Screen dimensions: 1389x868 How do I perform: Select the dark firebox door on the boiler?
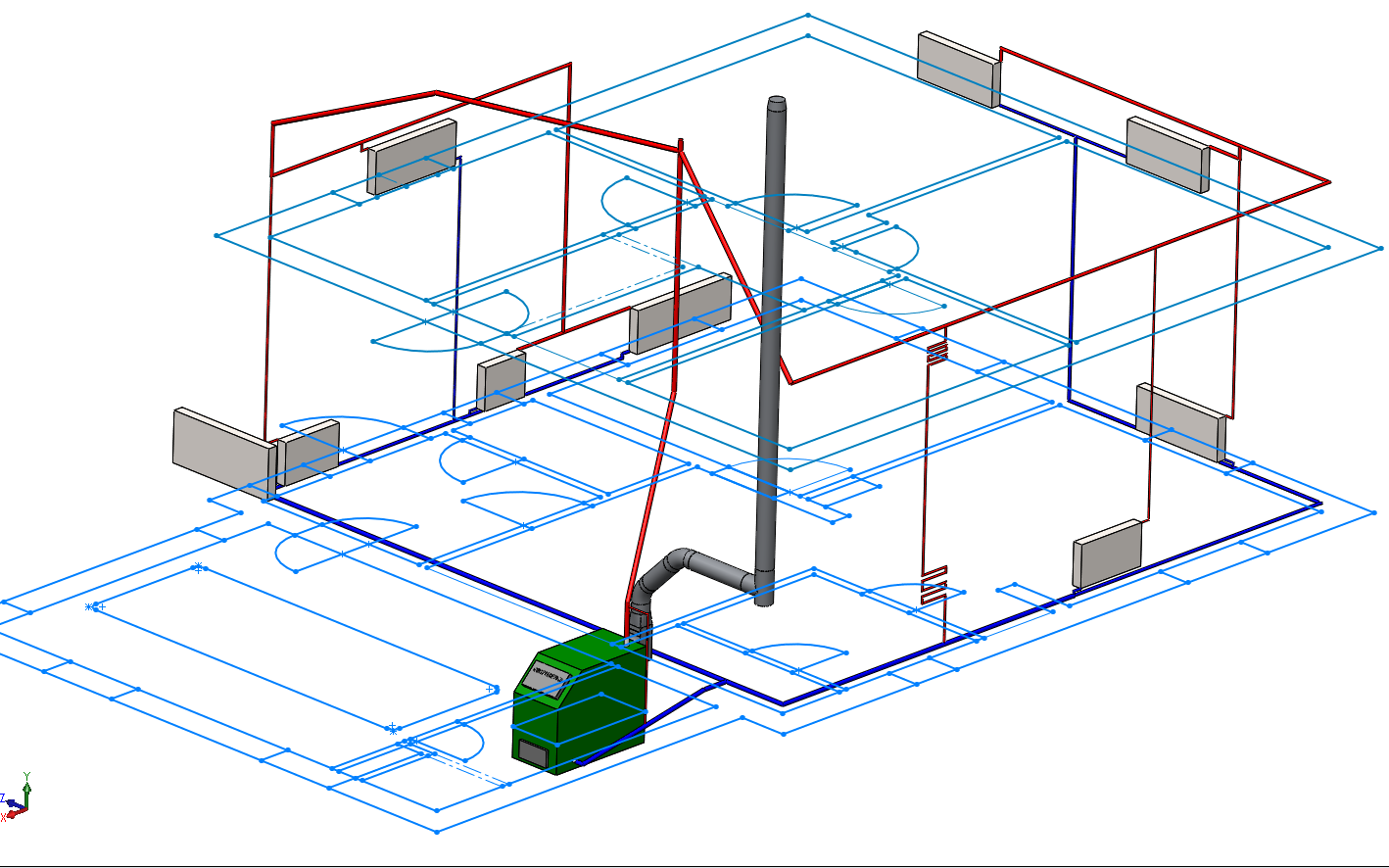[x=534, y=752]
